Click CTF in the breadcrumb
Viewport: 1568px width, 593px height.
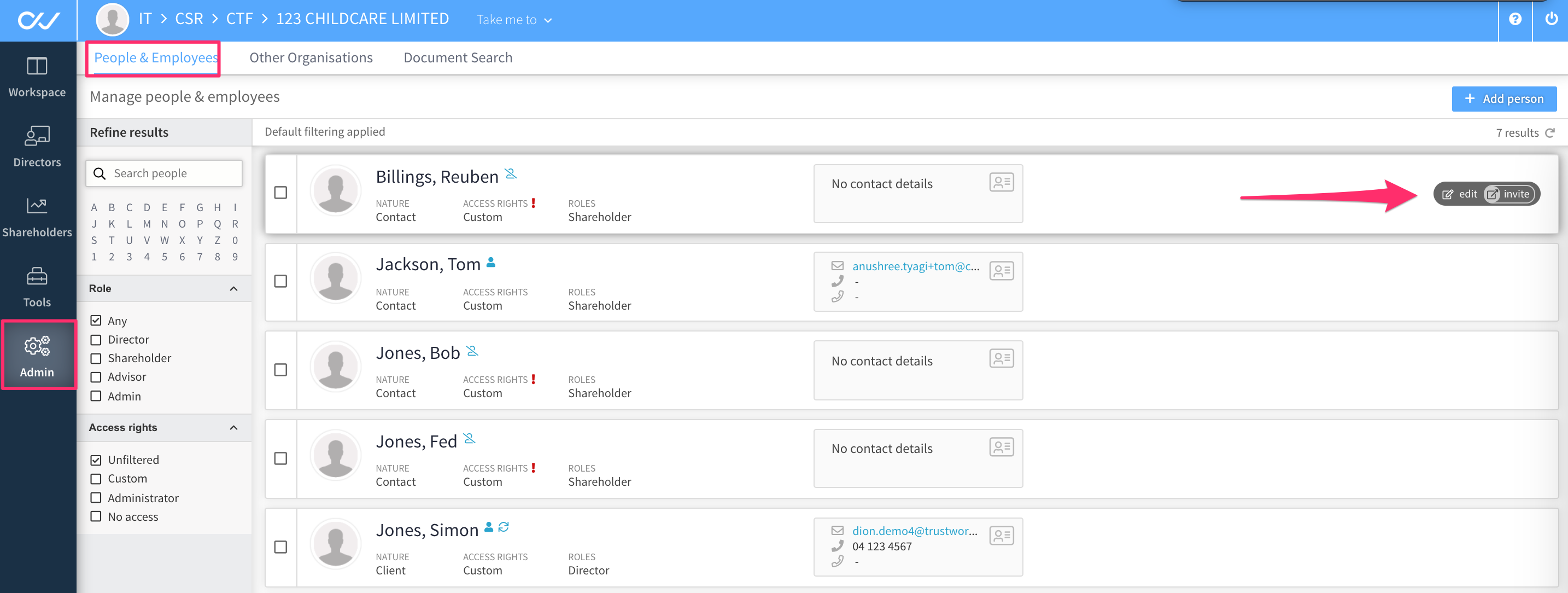coord(239,19)
